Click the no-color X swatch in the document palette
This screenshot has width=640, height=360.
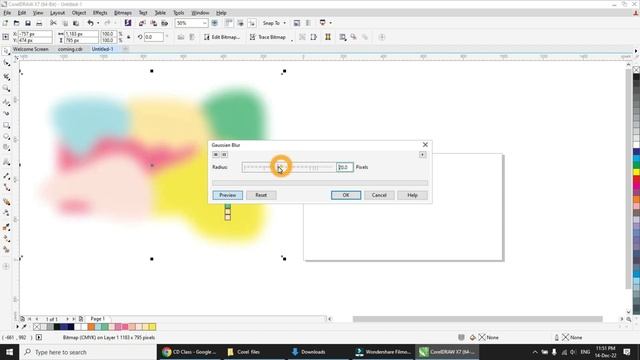point(37,327)
